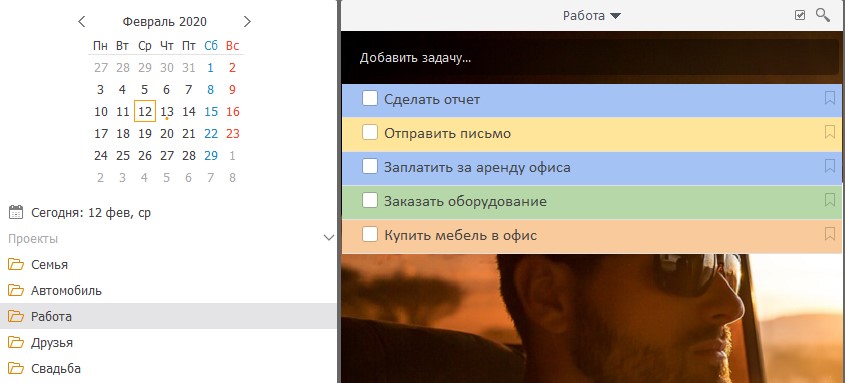Mark 'Отправить письмо' as completed
The image size is (845, 383).
(370, 133)
